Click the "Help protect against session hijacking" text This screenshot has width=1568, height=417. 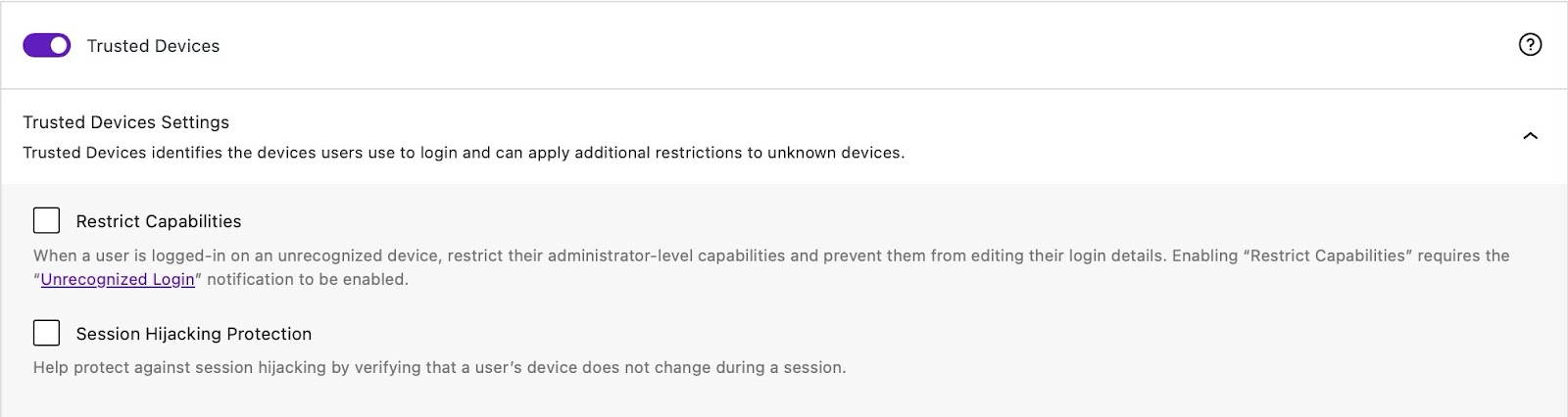196,368
